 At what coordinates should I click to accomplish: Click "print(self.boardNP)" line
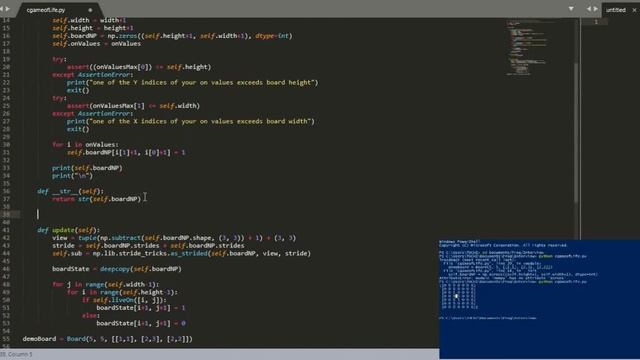pyautogui.click(x=87, y=167)
